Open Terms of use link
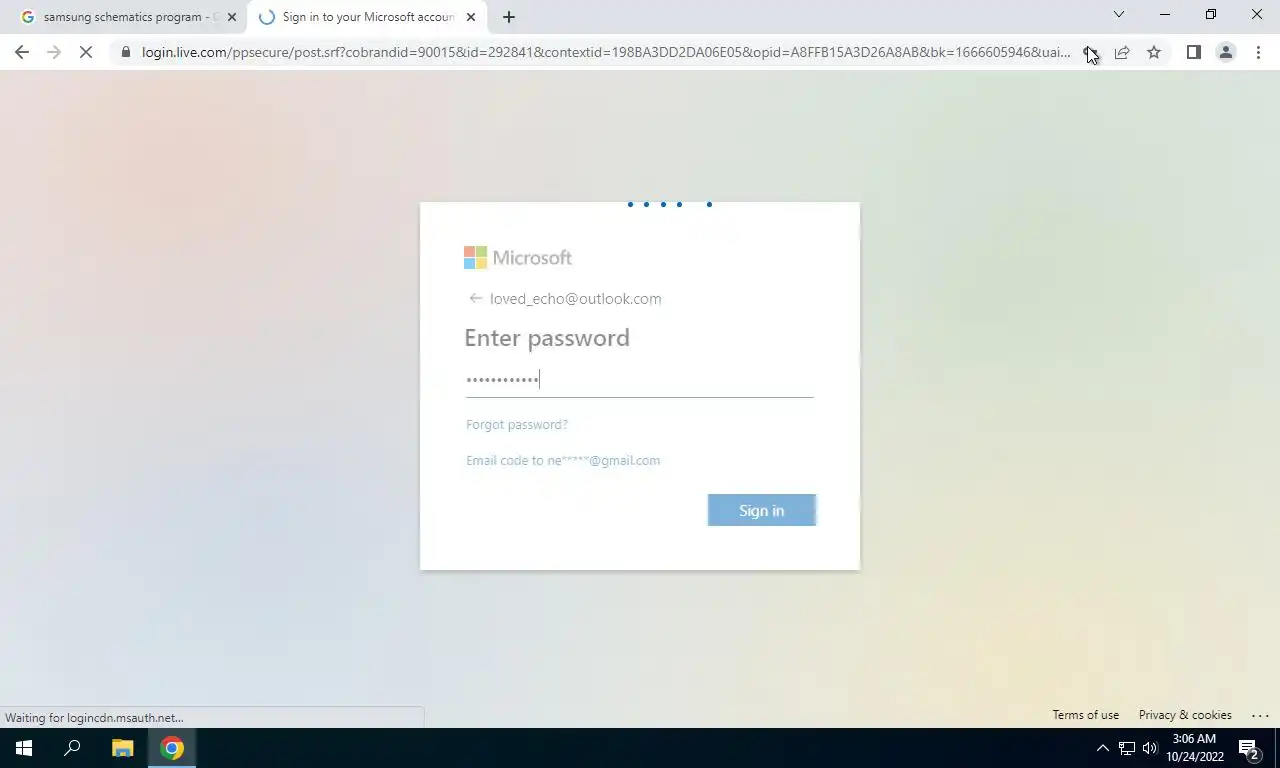Viewport: 1280px width, 768px height. [1085, 715]
